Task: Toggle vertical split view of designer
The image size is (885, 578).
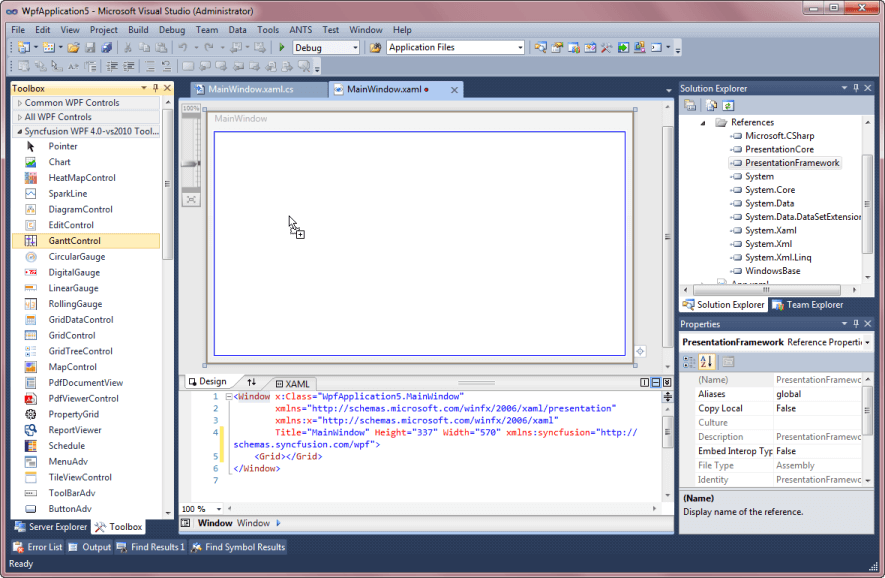Action: (x=645, y=383)
